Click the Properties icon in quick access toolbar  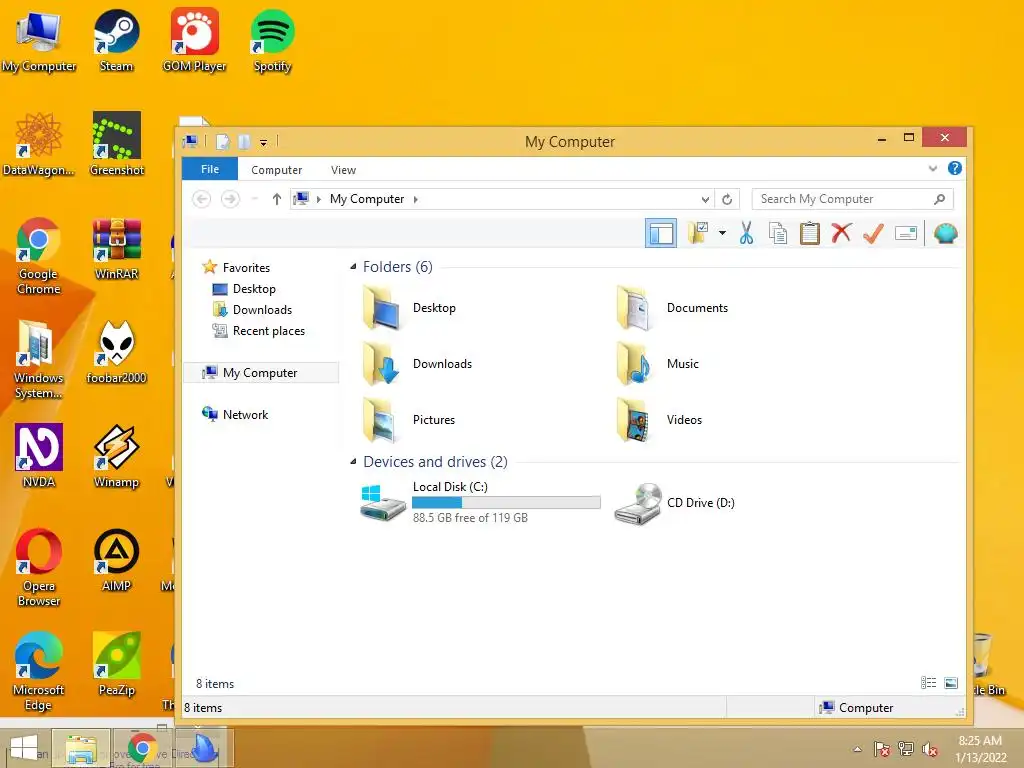[x=222, y=141]
